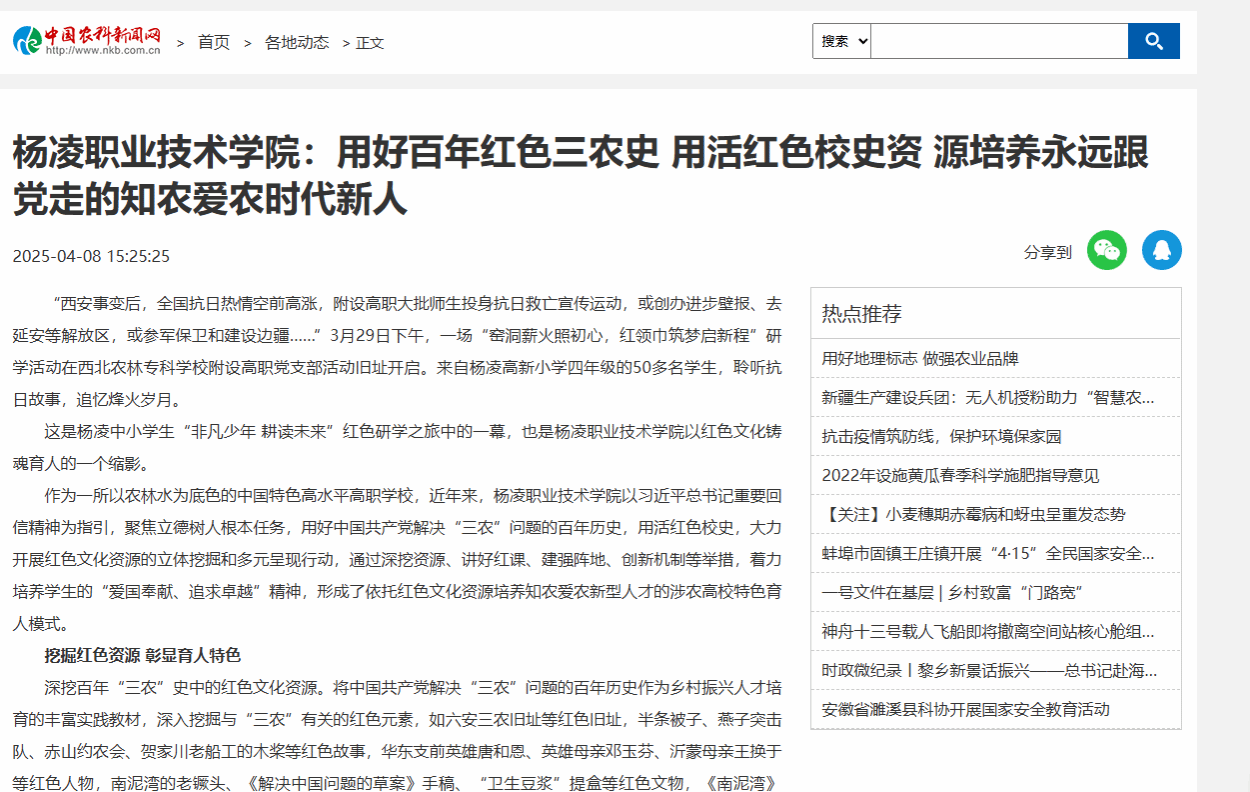The width and height of the screenshot is (1250, 792).
Task: Share article via WeChat icon
Action: 1106,250
